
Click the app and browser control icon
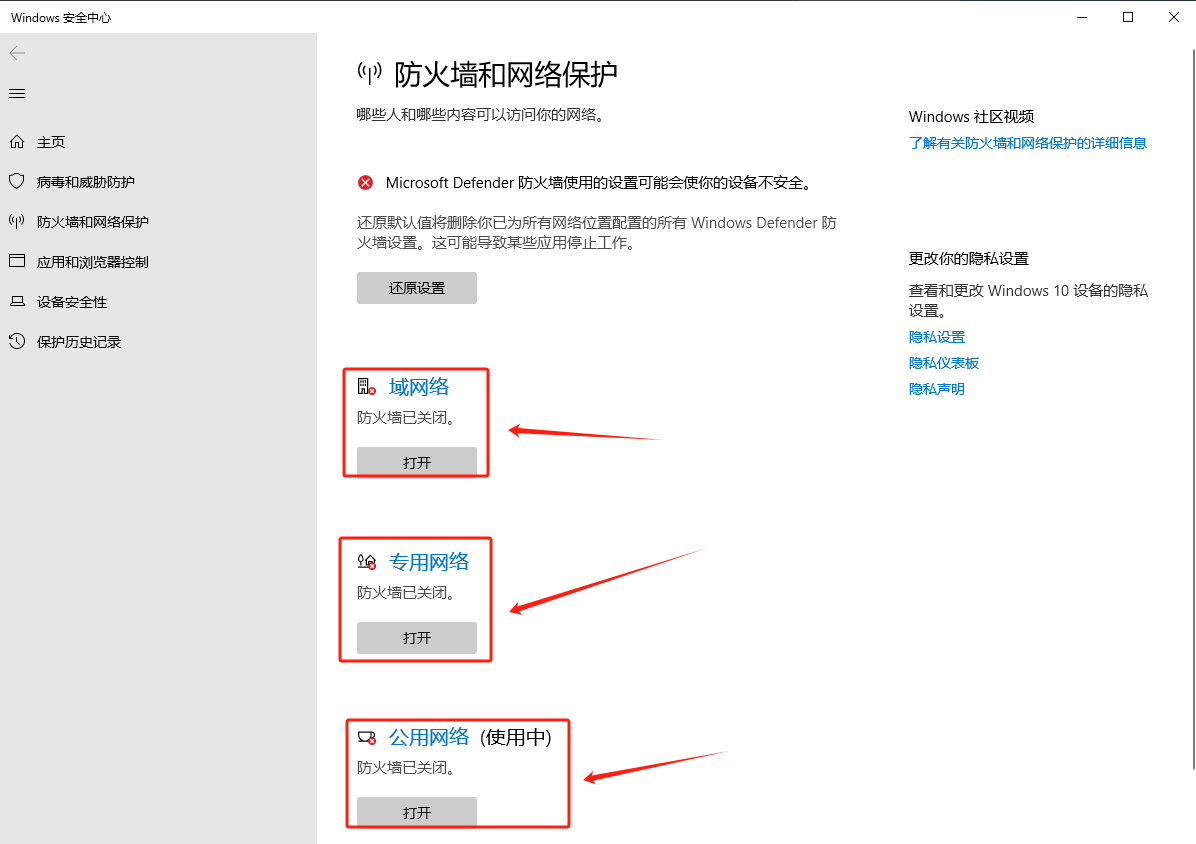(x=17, y=262)
